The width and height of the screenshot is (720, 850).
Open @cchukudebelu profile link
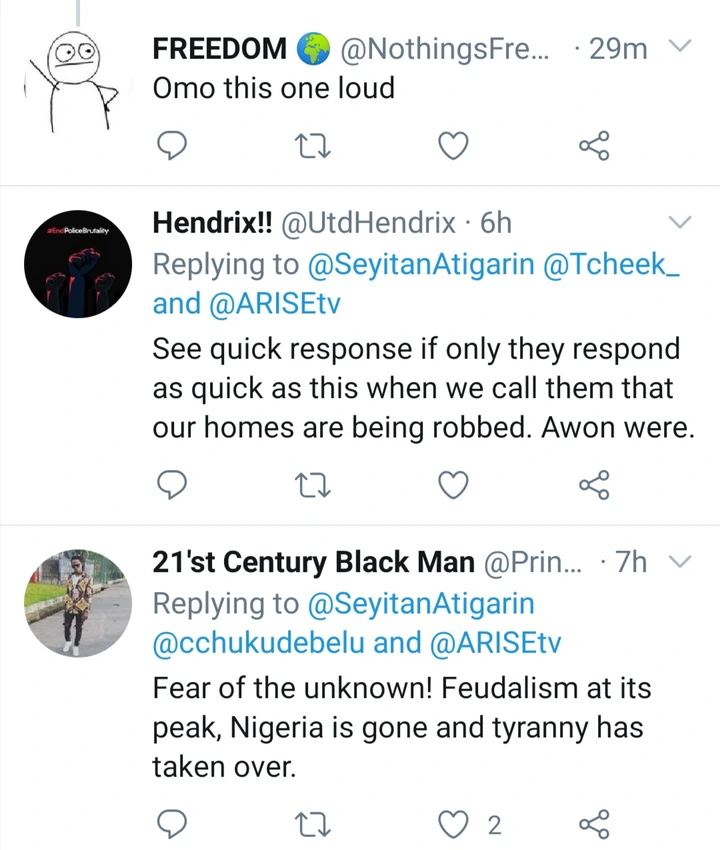[x=258, y=643]
